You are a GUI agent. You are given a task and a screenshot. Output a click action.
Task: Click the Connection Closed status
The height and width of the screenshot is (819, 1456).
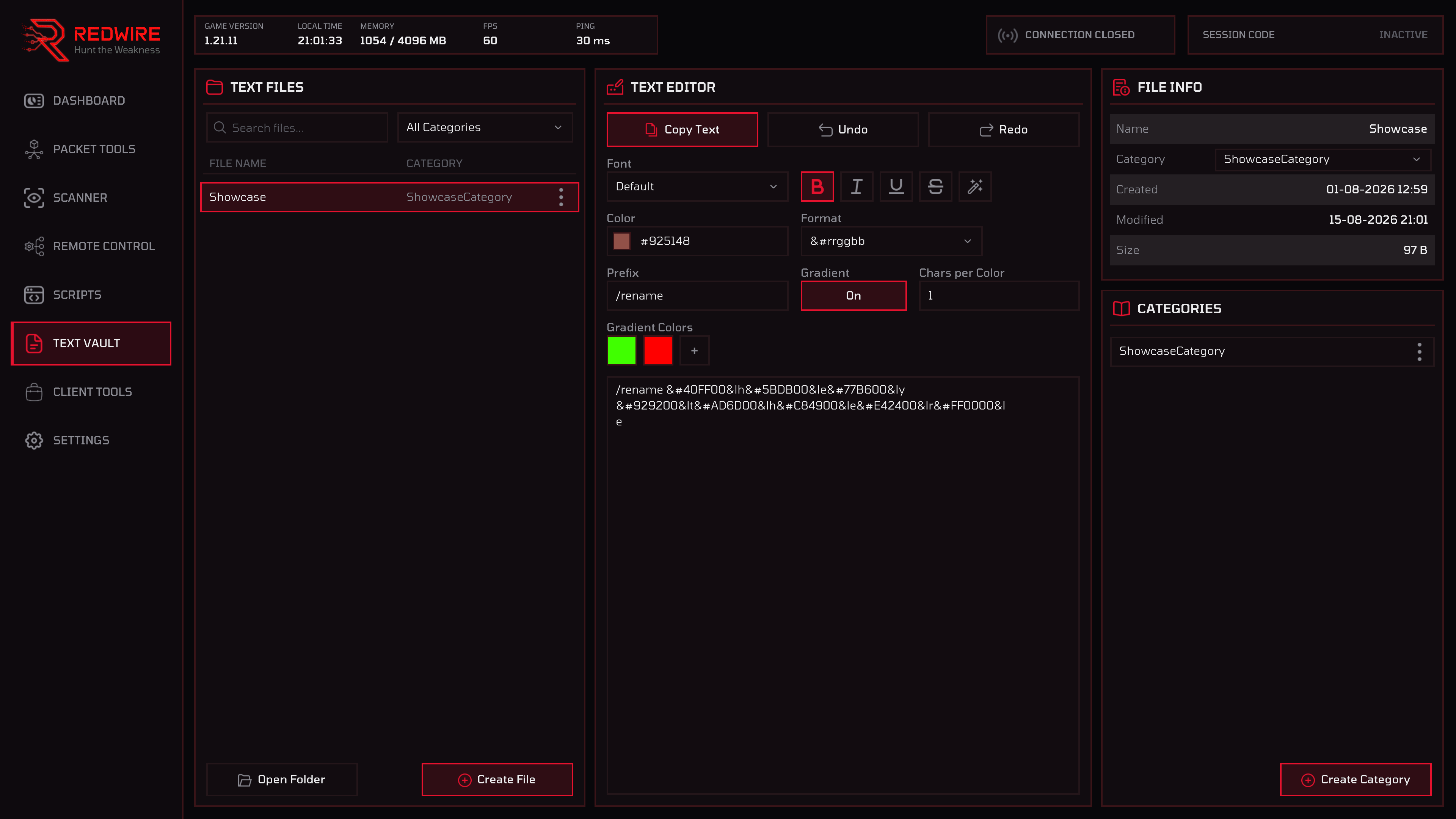[x=1080, y=35]
